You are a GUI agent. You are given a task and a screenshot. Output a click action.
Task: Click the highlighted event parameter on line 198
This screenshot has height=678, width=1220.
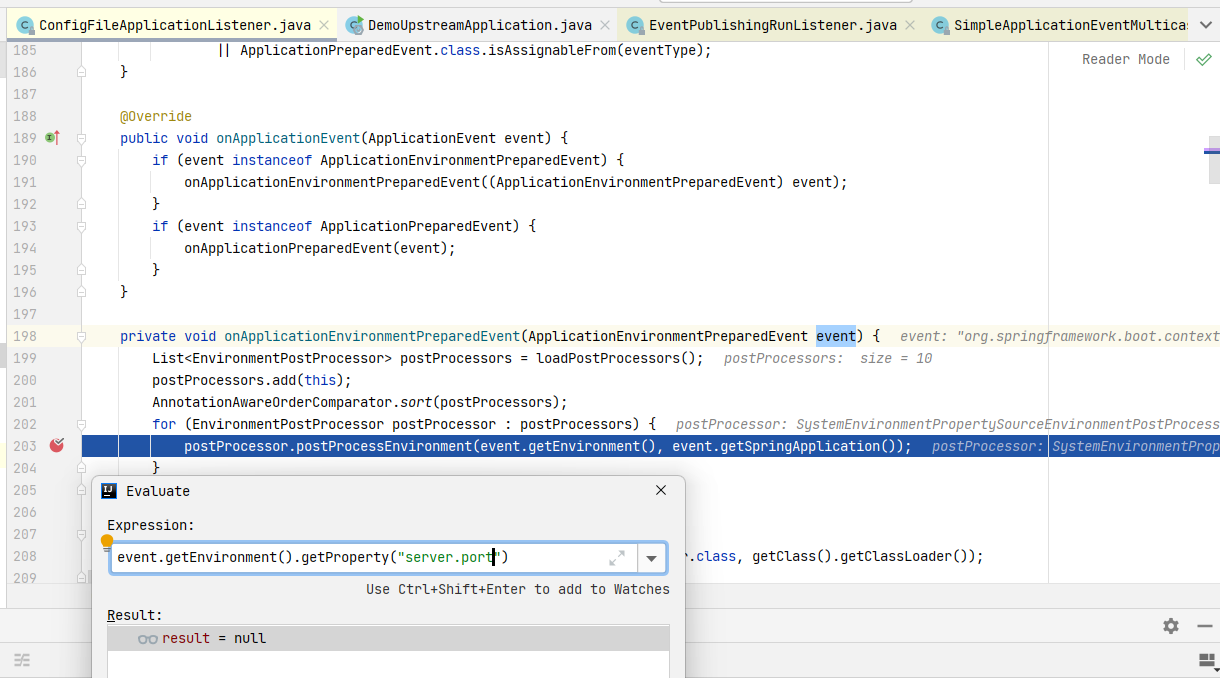click(836, 336)
